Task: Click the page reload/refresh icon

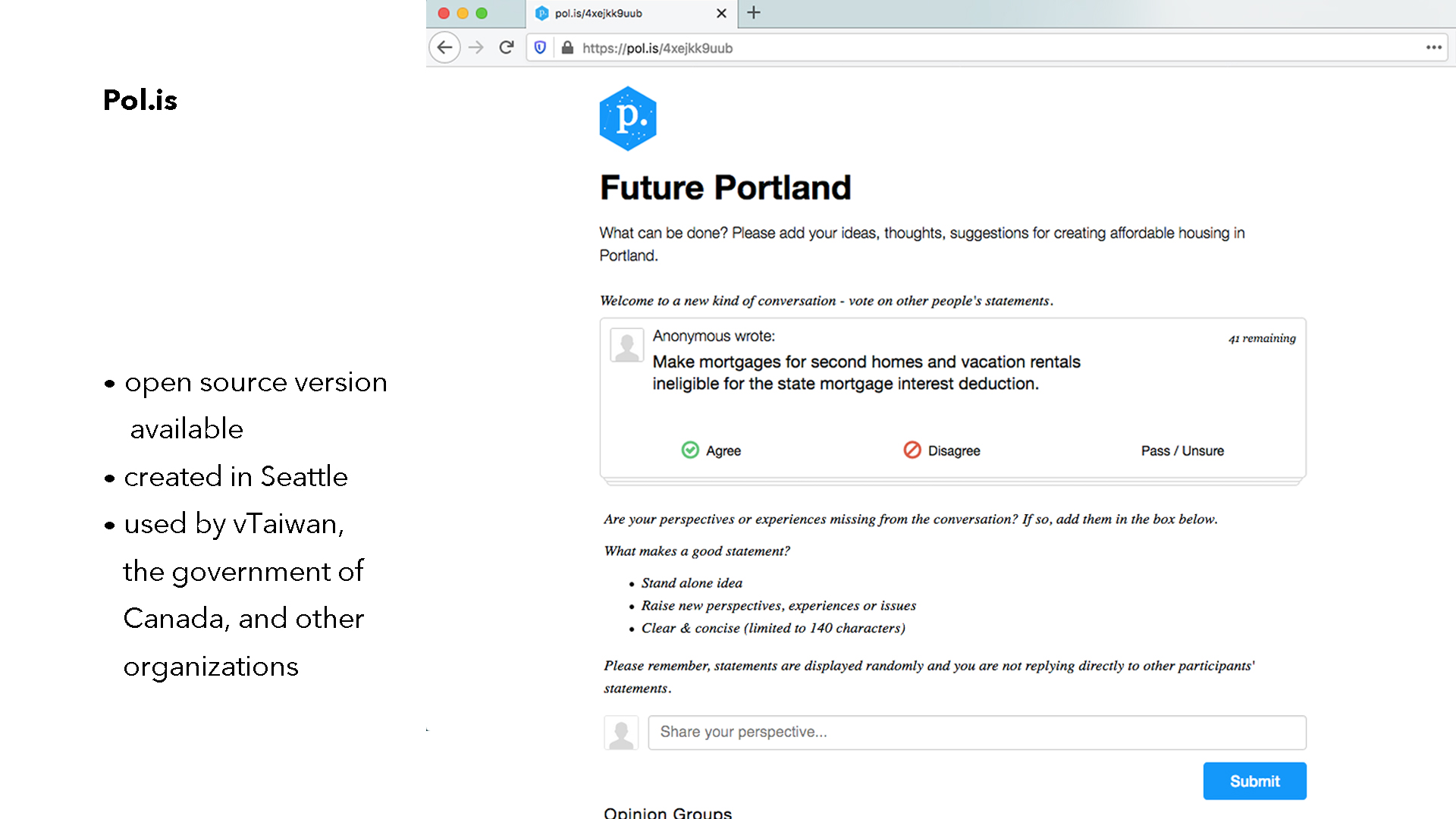Action: click(x=506, y=47)
